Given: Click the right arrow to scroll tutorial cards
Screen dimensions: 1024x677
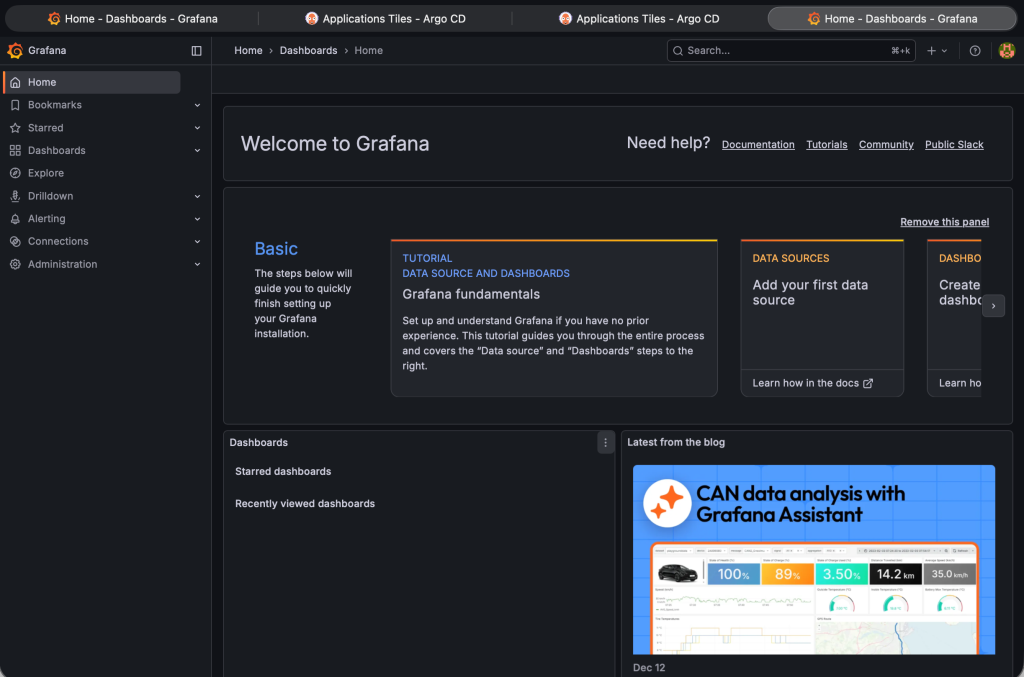Looking at the screenshot, I should coord(993,305).
